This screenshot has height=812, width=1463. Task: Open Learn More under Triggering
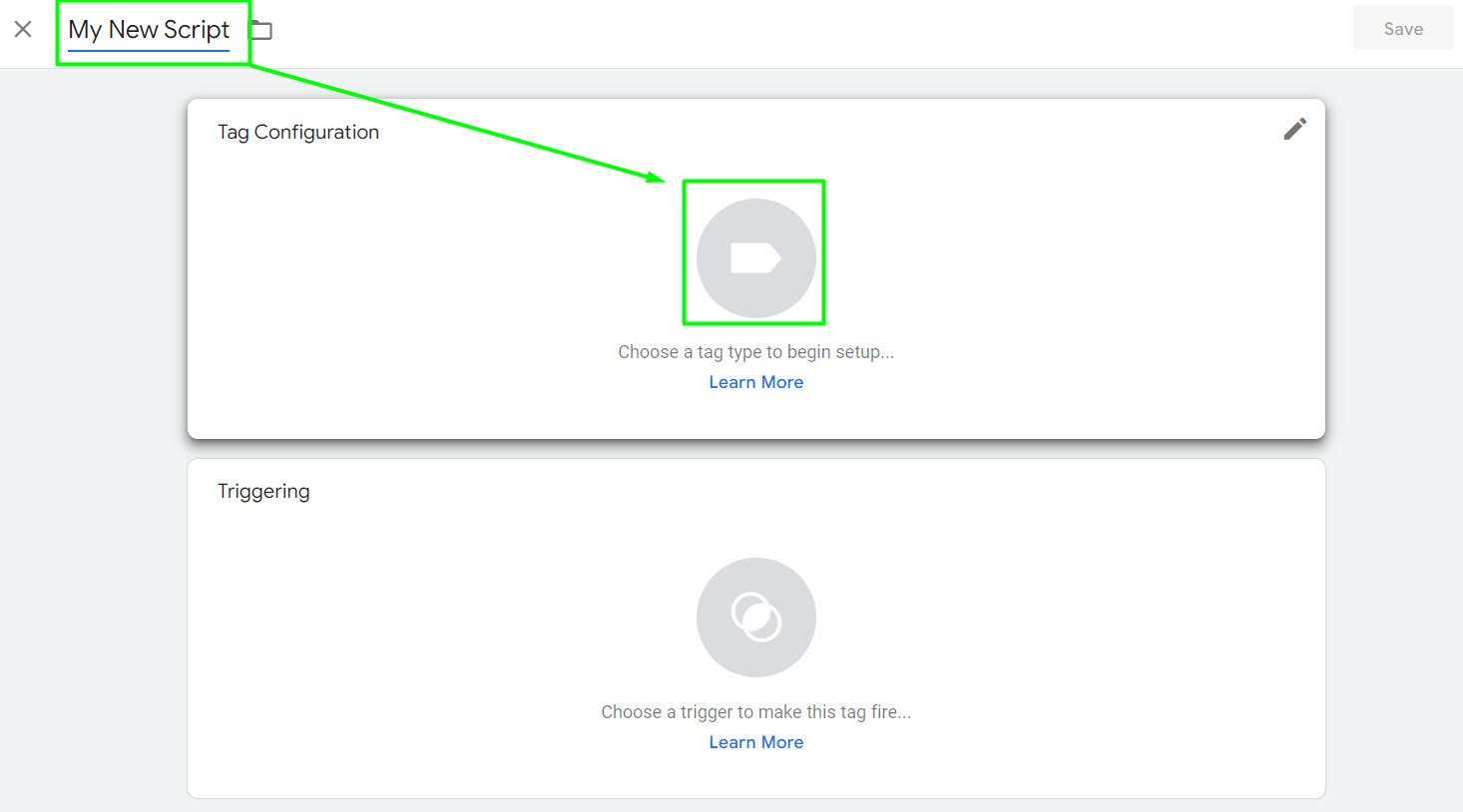755,742
